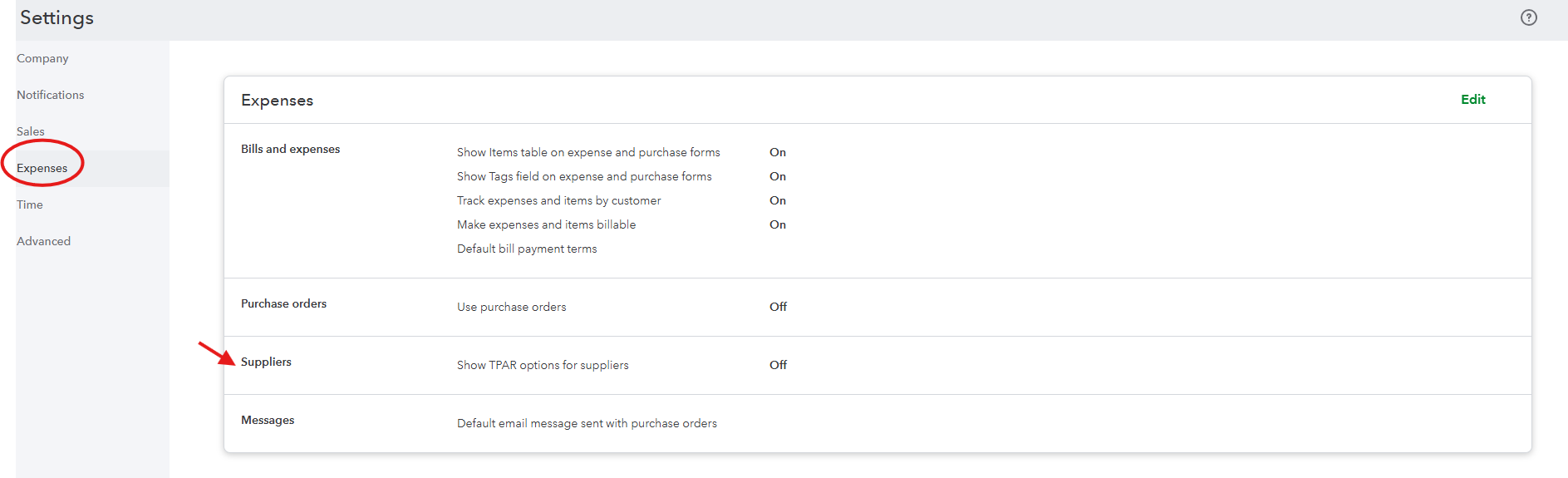1568x478 pixels.
Task: Open the Advanced settings tab
Action: click(x=44, y=241)
